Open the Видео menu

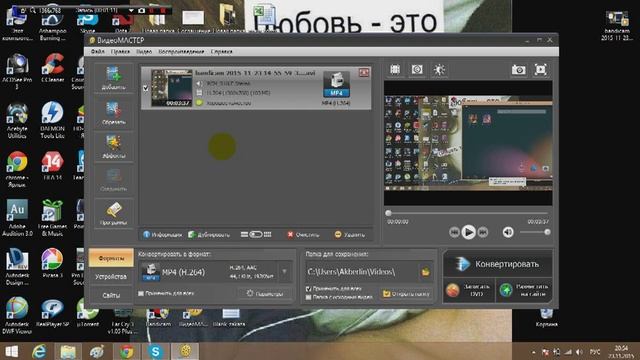144,52
